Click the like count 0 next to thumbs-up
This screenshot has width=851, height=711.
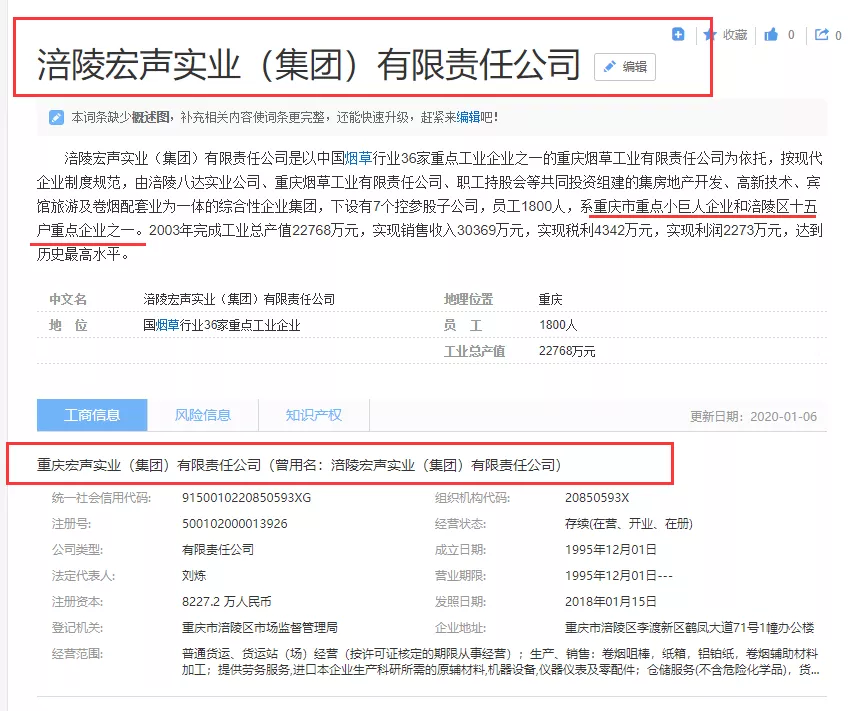[791, 35]
